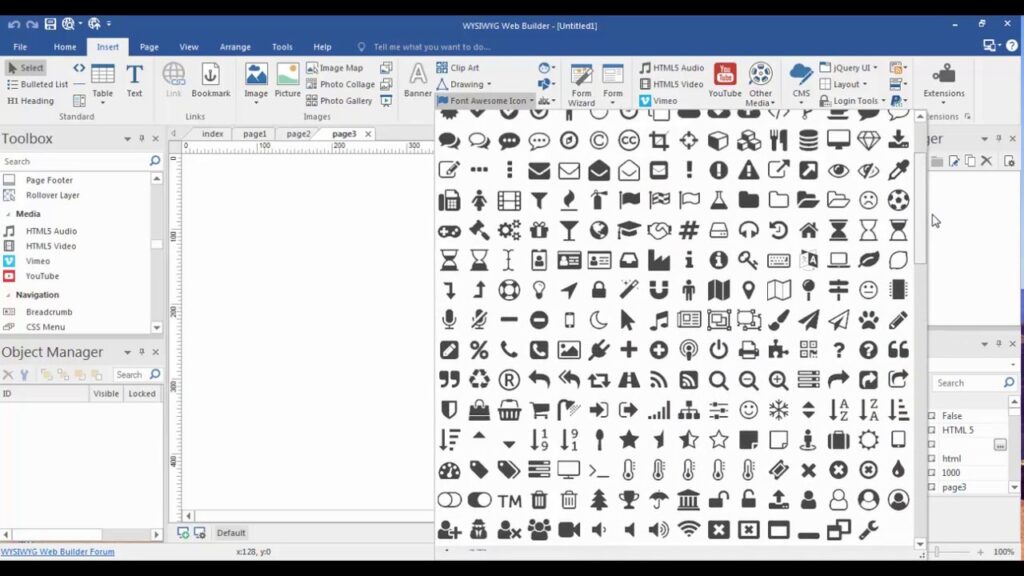This screenshot has height=576, width=1024.
Task: Select the graduation cap icon
Action: 629,230
